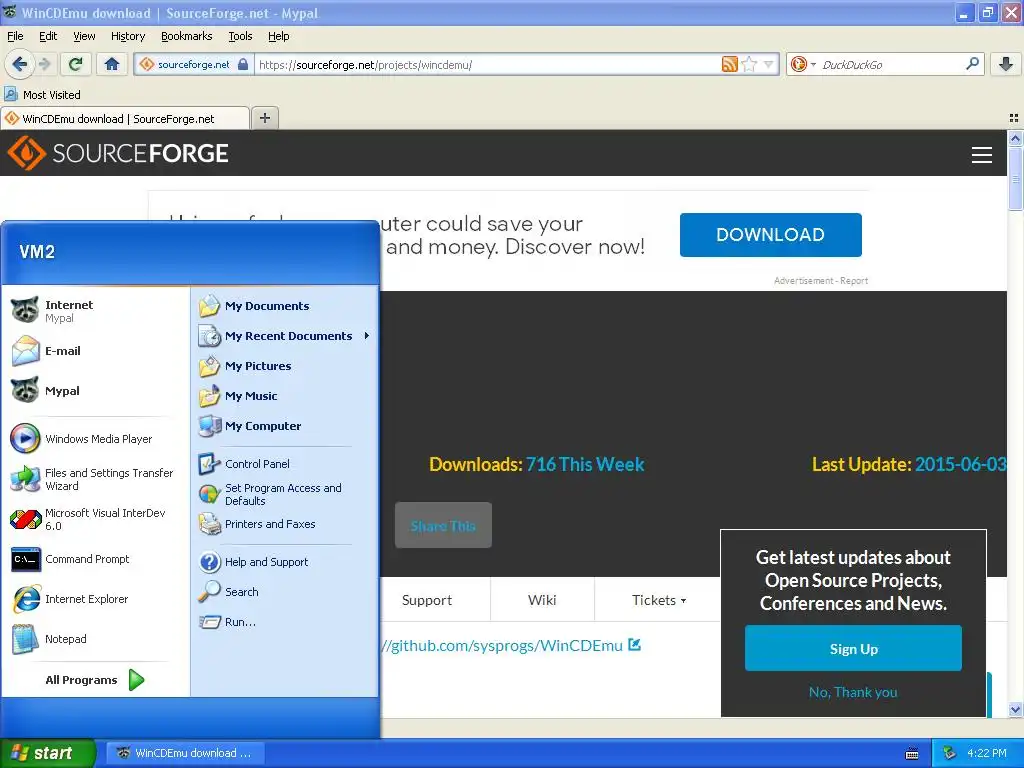1024x768 pixels.
Task: Open the Help menu
Action: click(x=279, y=36)
